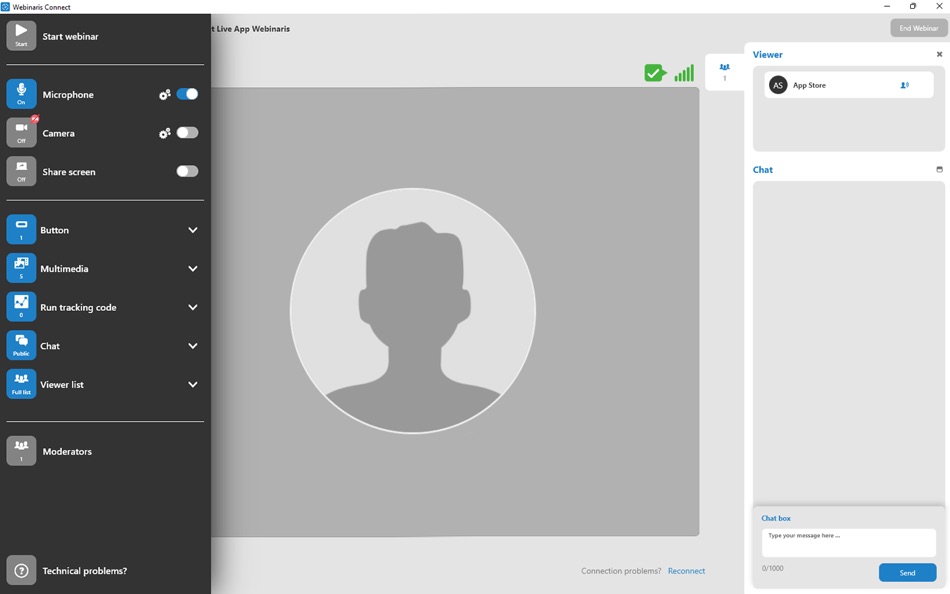Expand the Button section chevron
The width and height of the screenshot is (950, 594).
pos(193,230)
